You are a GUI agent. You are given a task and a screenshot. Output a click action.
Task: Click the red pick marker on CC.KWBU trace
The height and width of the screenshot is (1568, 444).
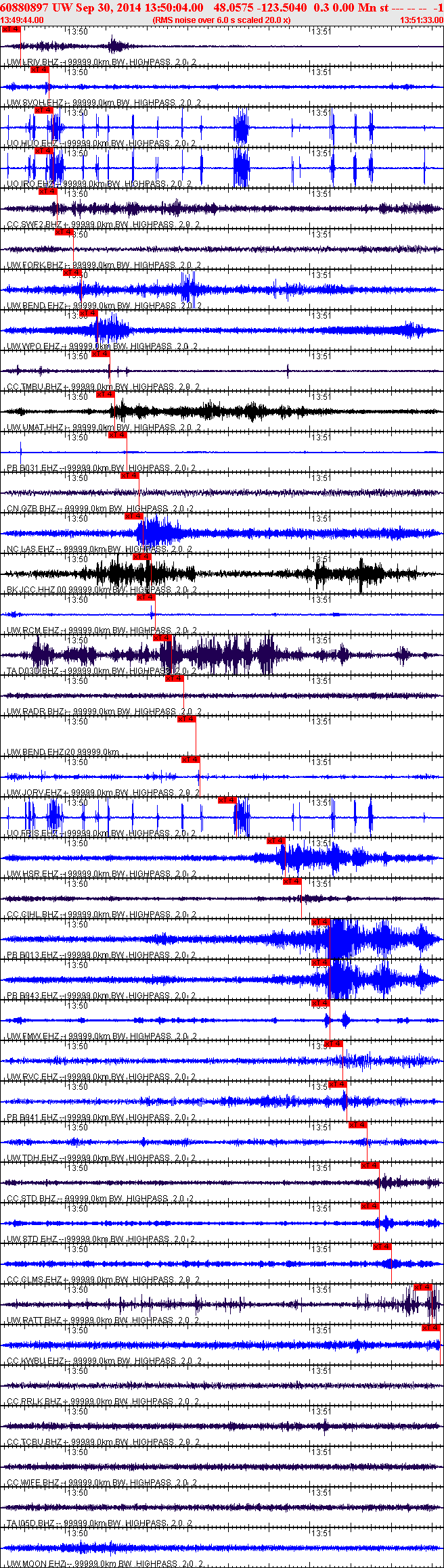click(x=431, y=1328)
